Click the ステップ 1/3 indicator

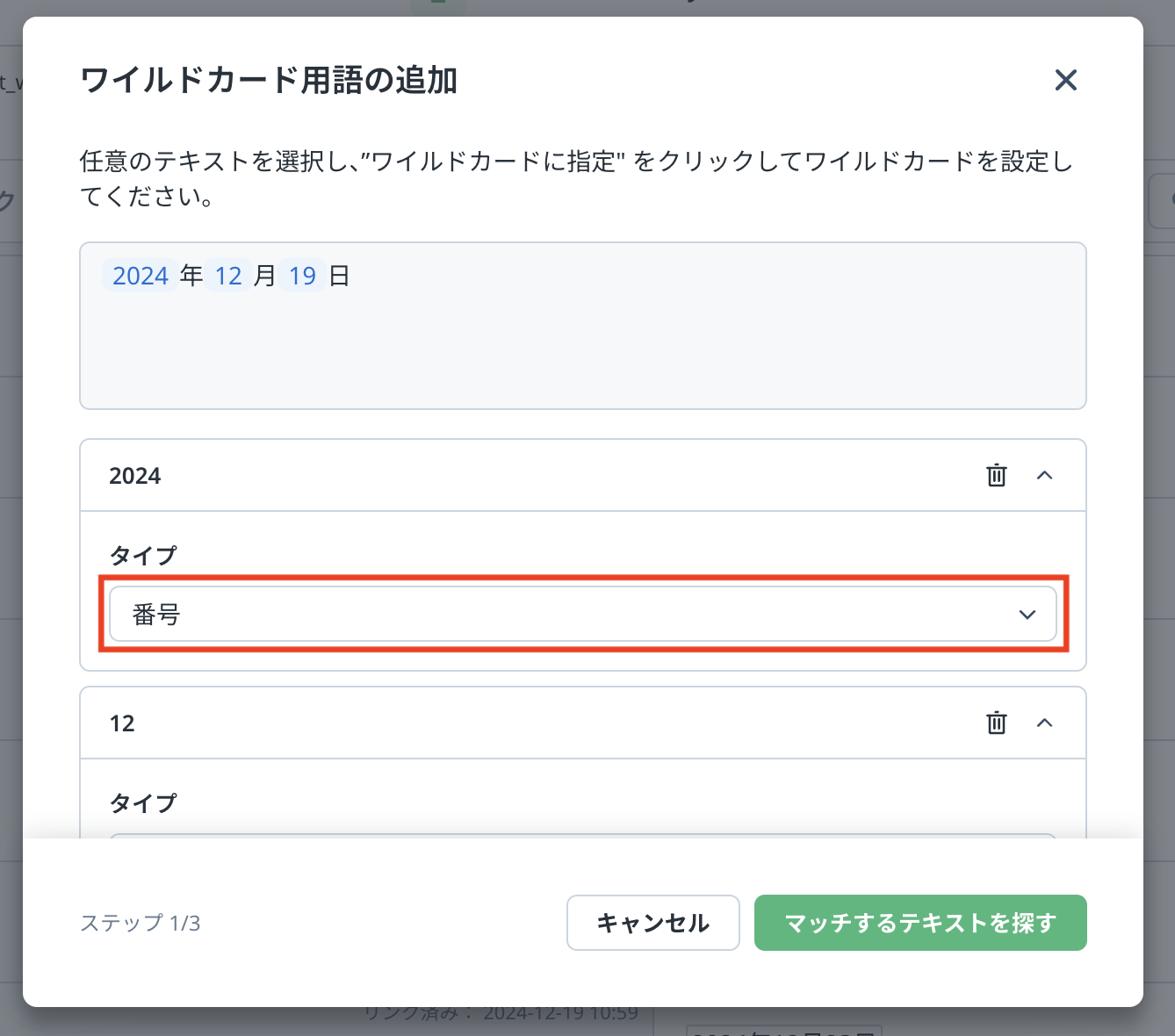click(141, 923)
